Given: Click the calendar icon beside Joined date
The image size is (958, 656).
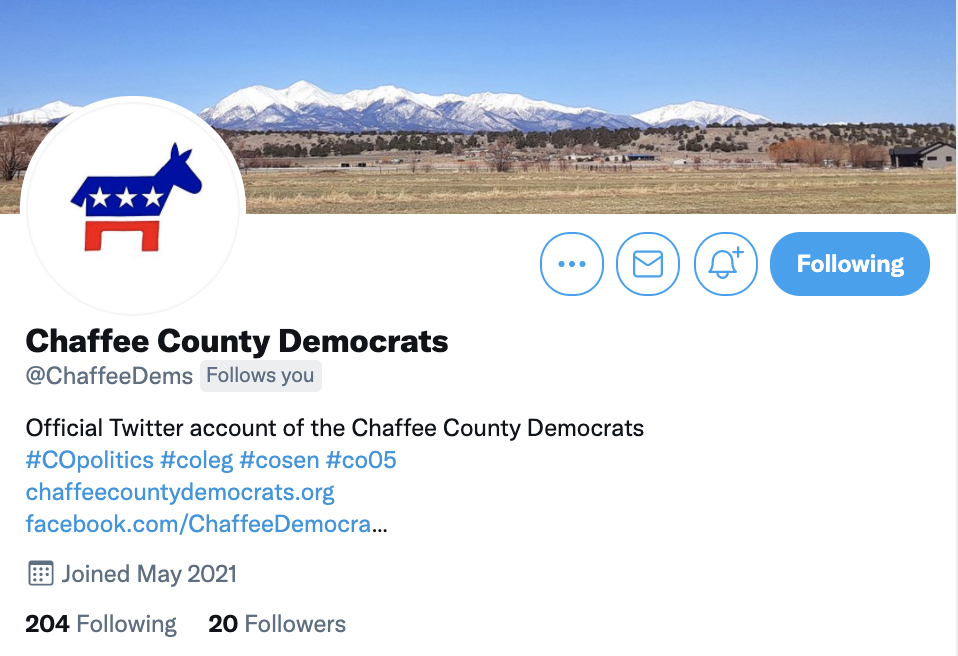Looking at the screenshot, I should pos(41,574).
